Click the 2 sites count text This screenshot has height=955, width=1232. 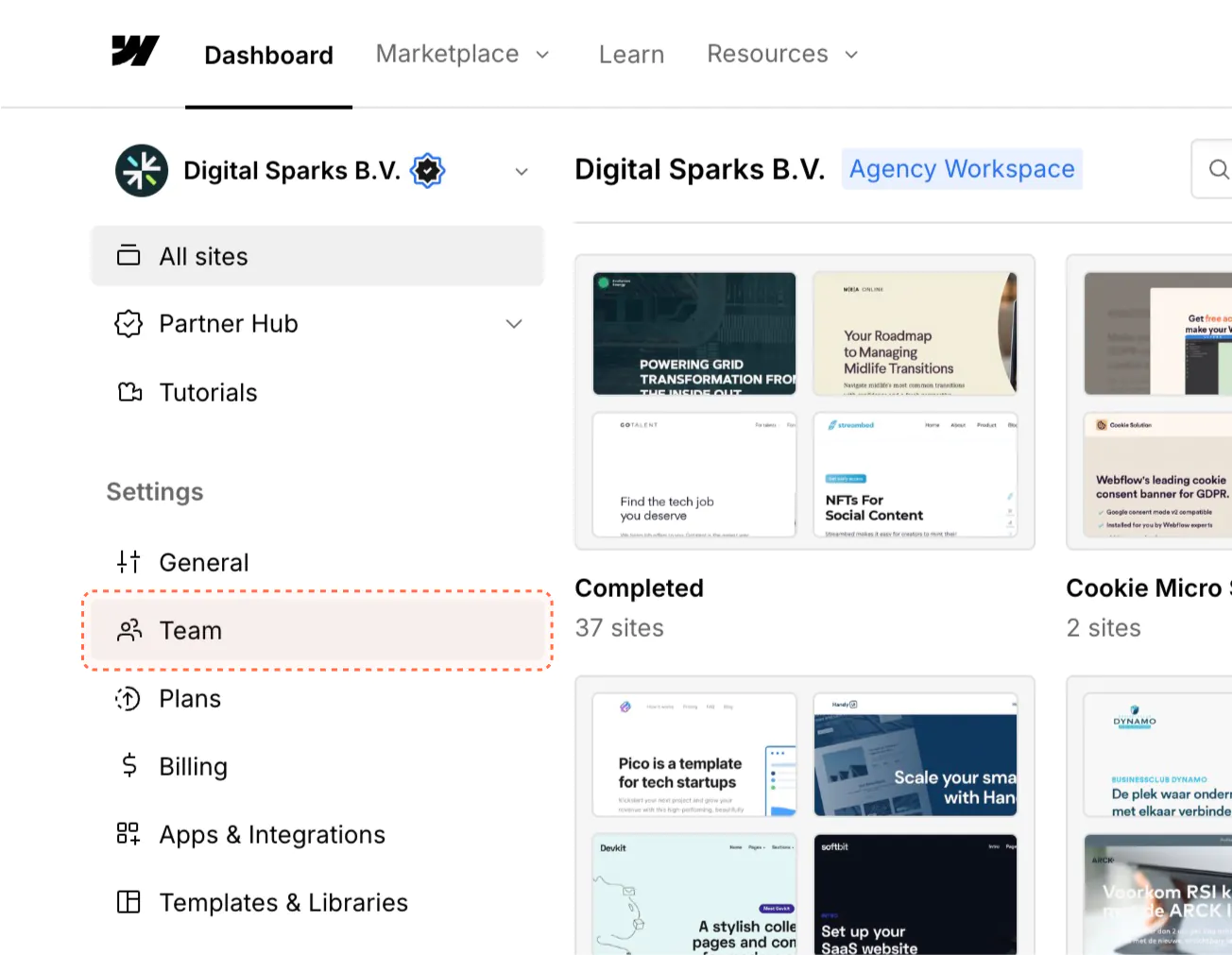tap(1104, 628)
